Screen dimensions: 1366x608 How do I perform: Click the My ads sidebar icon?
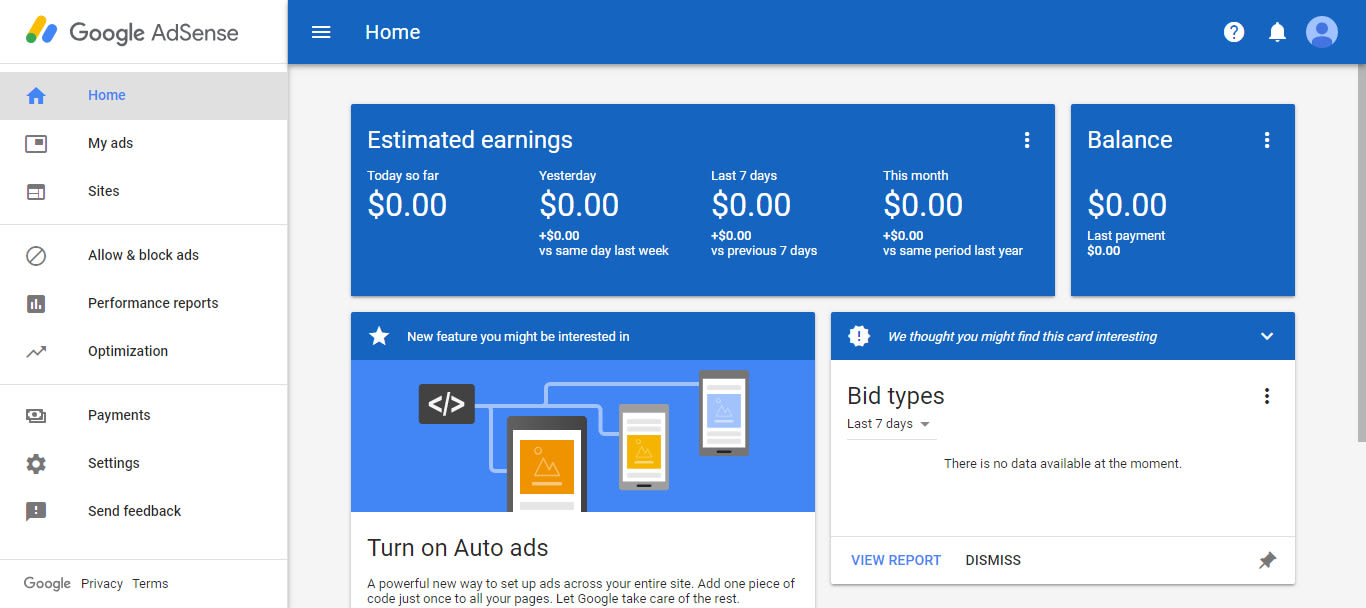click(x=36, y=144)
